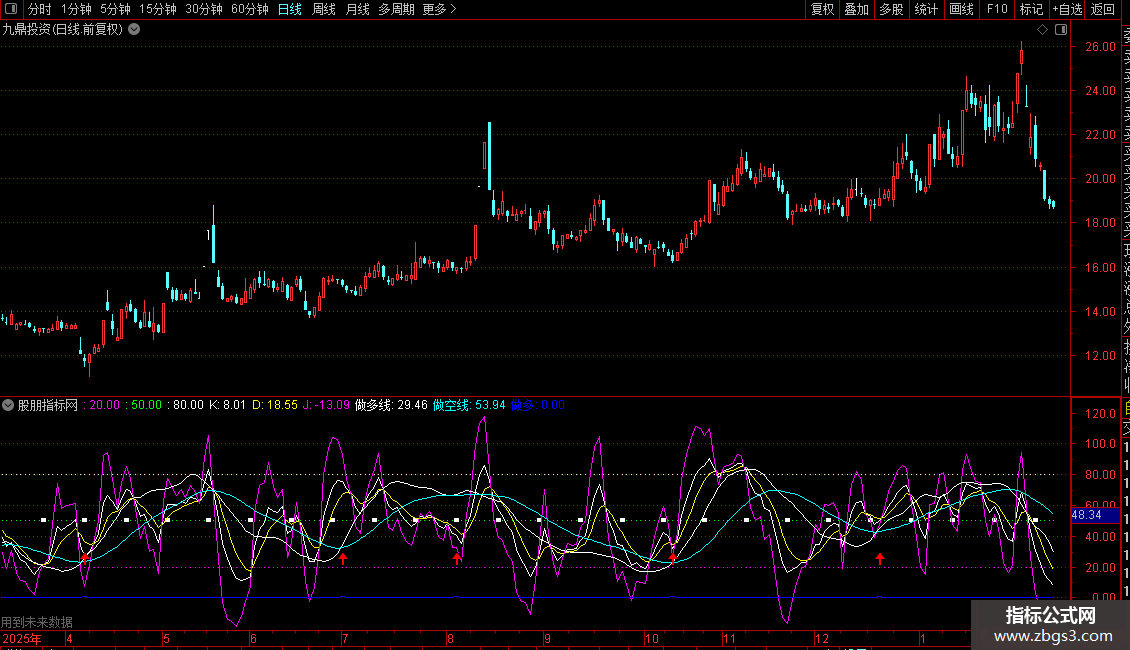Open 多周期 multi-period view
The height and width of the screenshot is (650, 1130).
pyautogui.click(x=396, y=9)
